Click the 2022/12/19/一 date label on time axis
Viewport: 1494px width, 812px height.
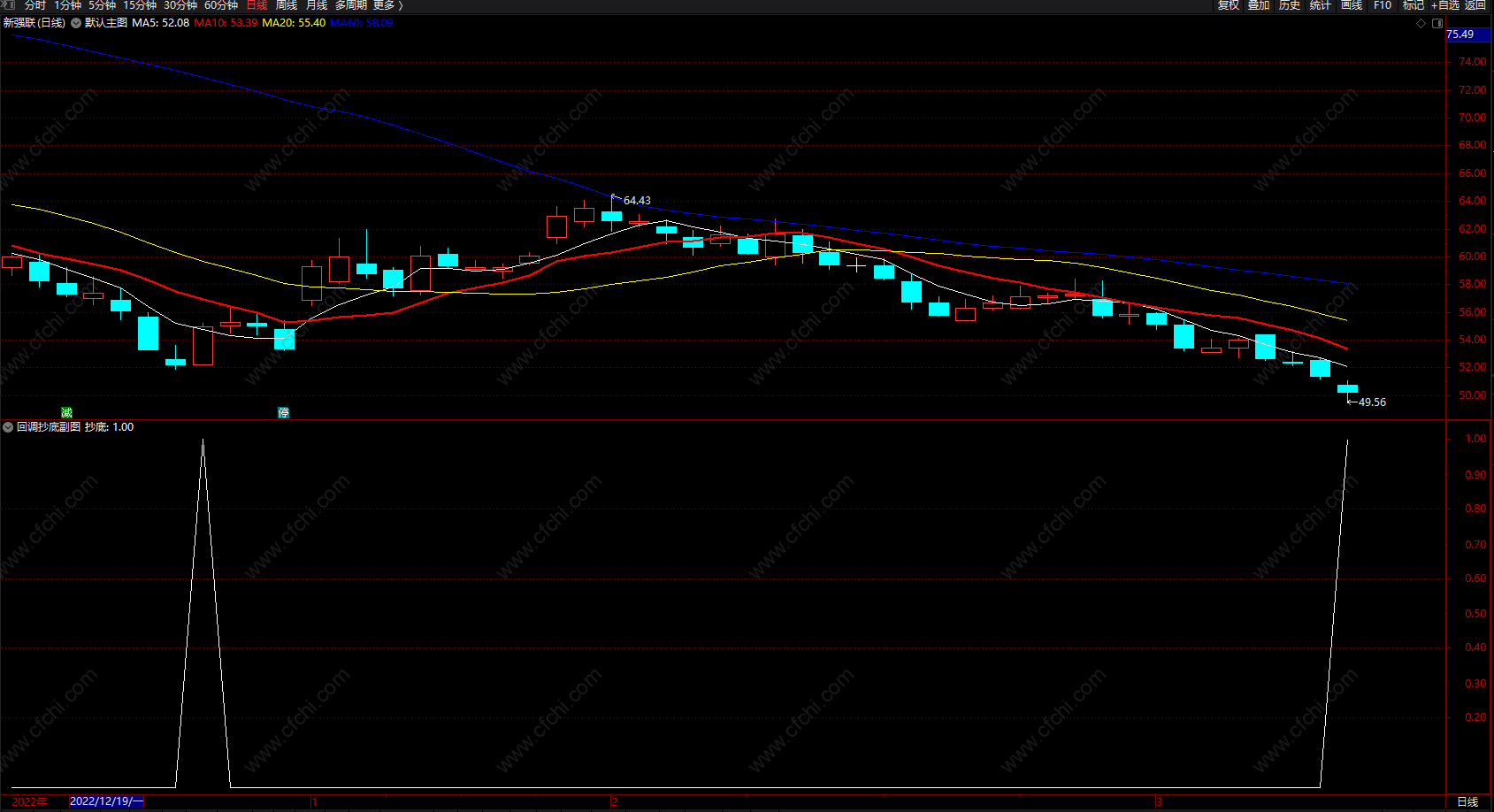tap(106, 801)
